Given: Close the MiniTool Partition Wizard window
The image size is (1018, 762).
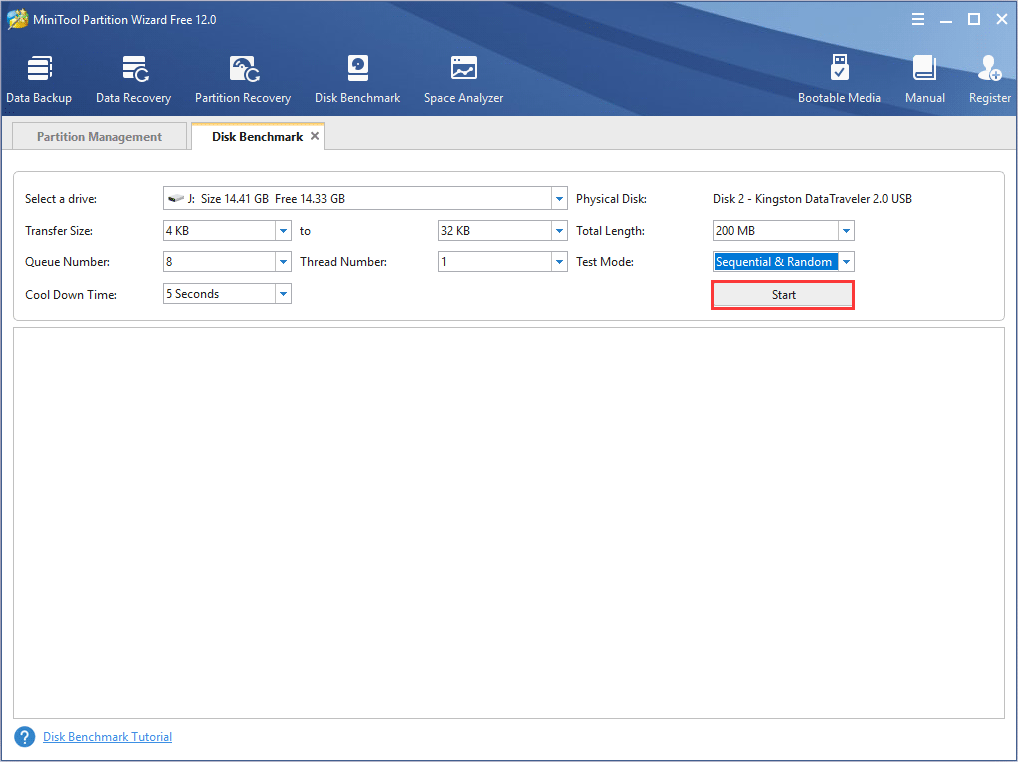Looking at the screenshot, I should (x=1002, y=19).
